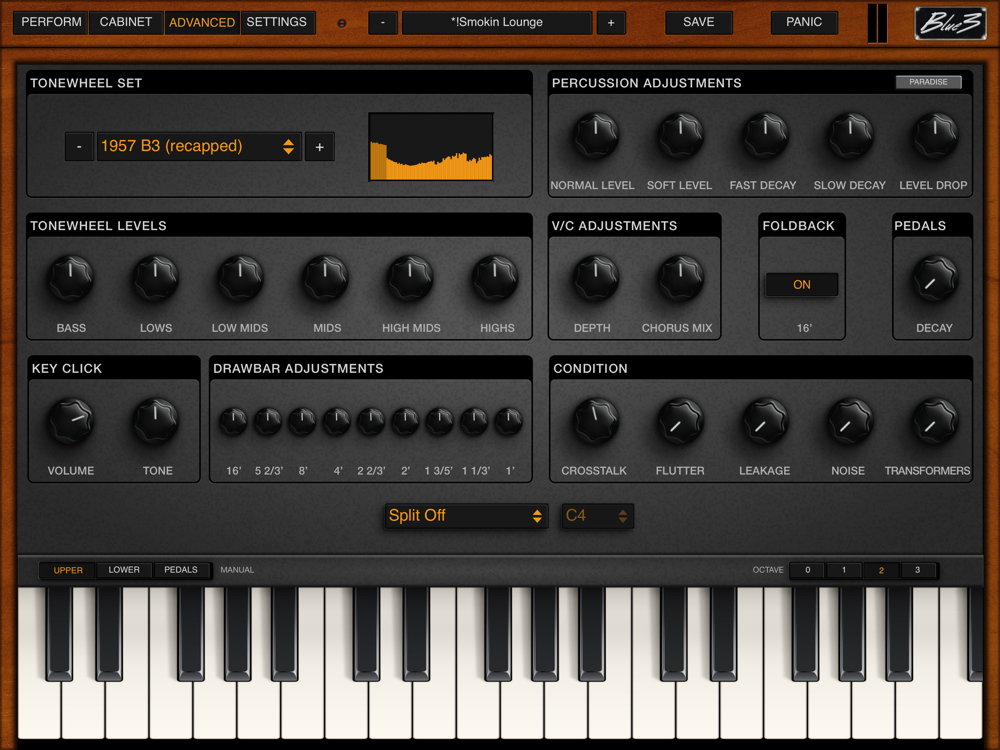Click the 5 2/3' drawbar adjustment knob

(x=268, y=422)
